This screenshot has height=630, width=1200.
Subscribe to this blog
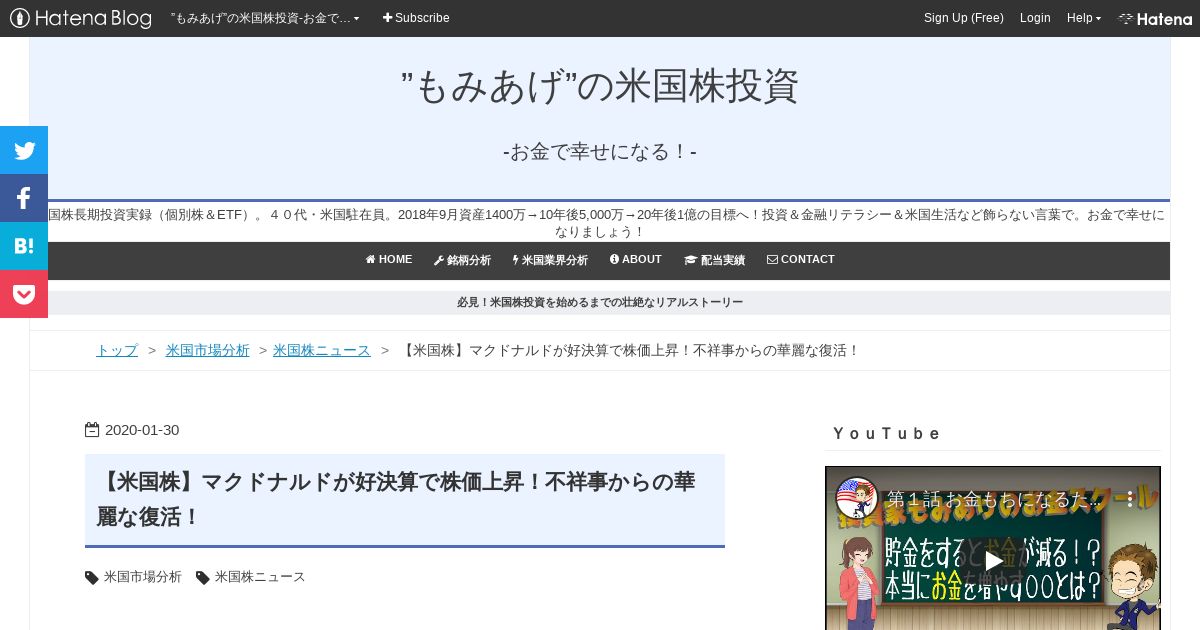pyautogui.click(x=416, y=18)
